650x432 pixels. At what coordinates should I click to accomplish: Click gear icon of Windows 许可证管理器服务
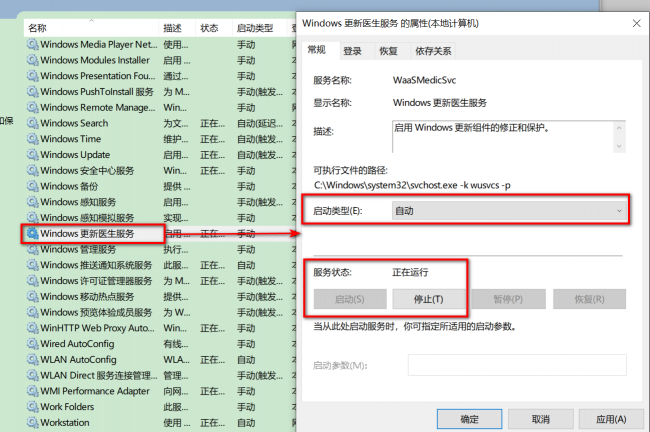point(33,281)
